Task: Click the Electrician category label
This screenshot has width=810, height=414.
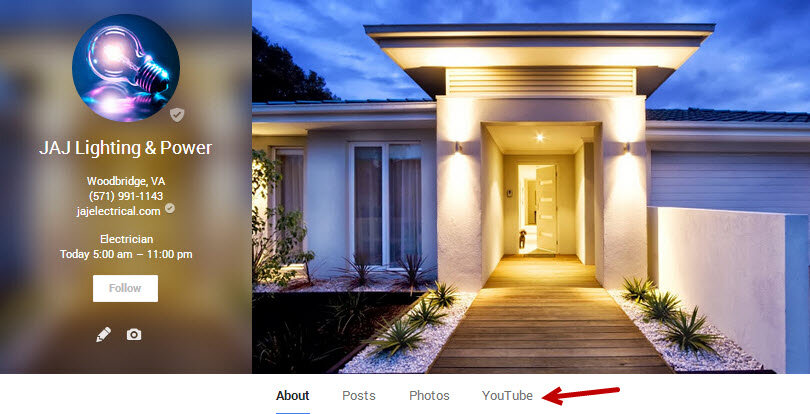Action: [126, 239]
